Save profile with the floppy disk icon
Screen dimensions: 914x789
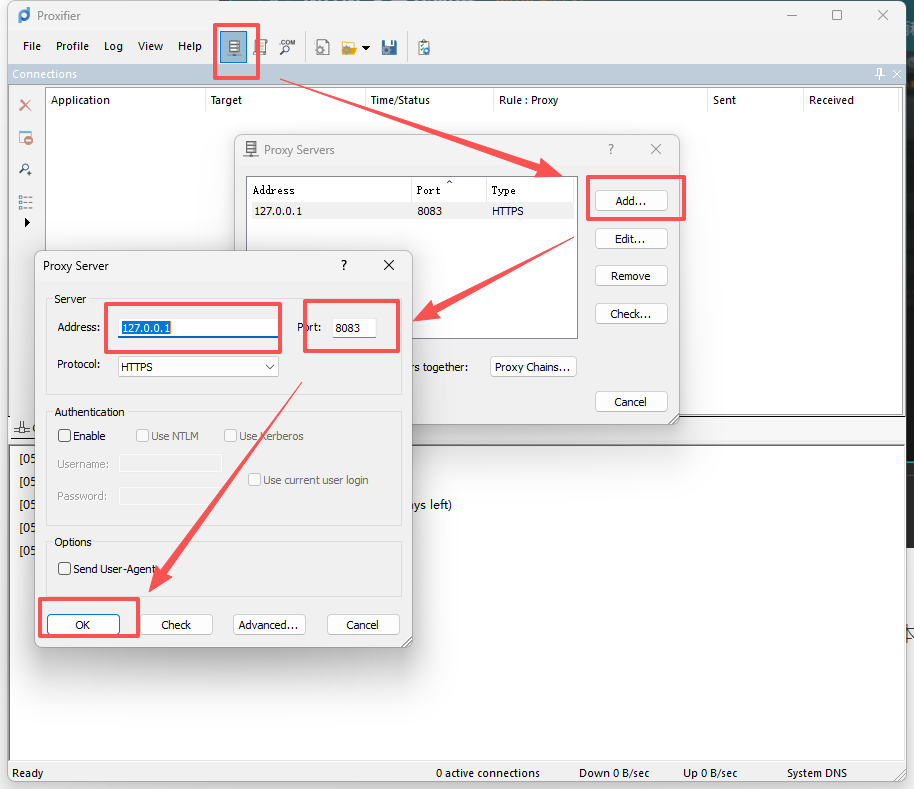click(389, 48)
